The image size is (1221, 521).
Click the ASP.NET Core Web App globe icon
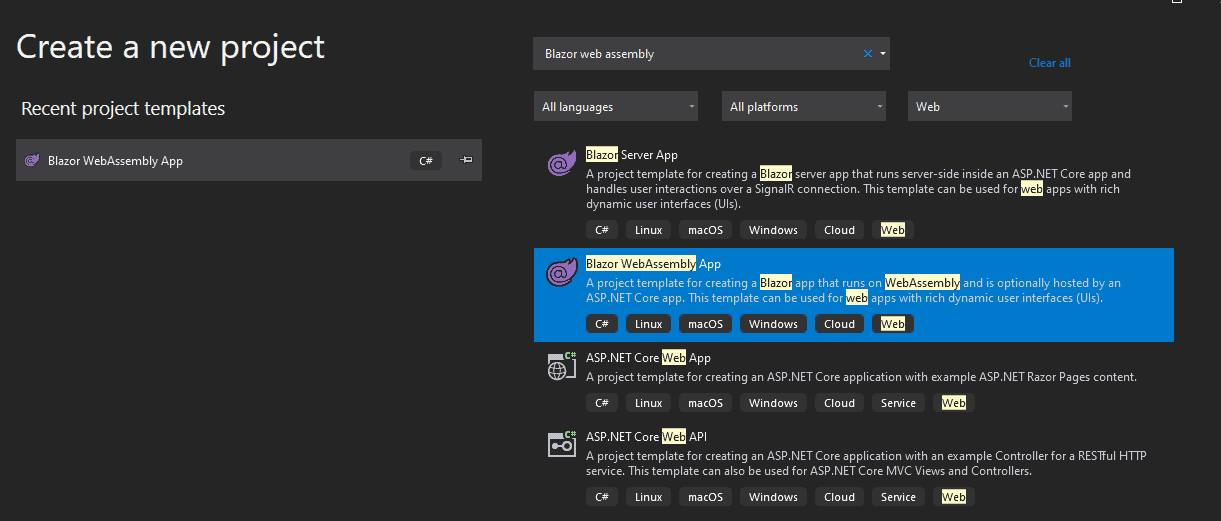click(561, 366)
